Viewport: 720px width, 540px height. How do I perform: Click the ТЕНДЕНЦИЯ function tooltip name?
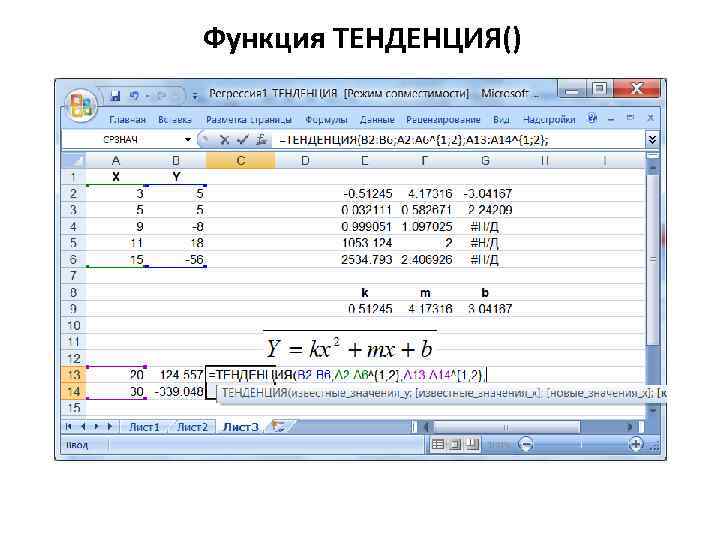click(x=254, y=393)
